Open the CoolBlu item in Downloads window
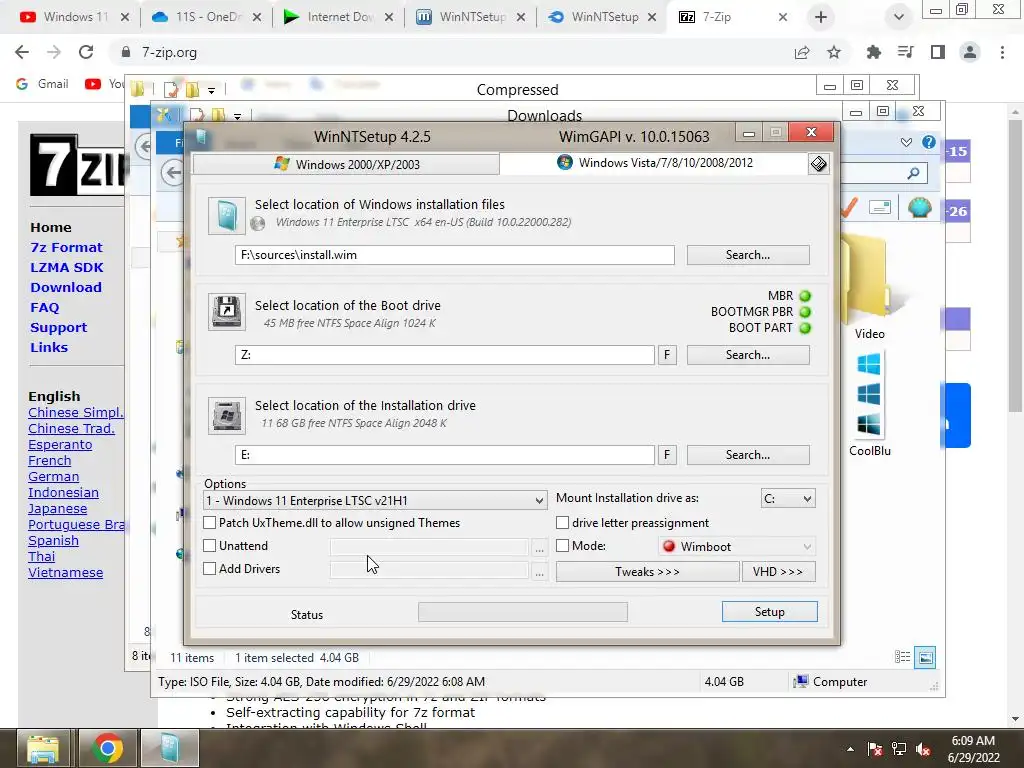The height and width of the screenshot is (768, 1024). pos(869,404)
